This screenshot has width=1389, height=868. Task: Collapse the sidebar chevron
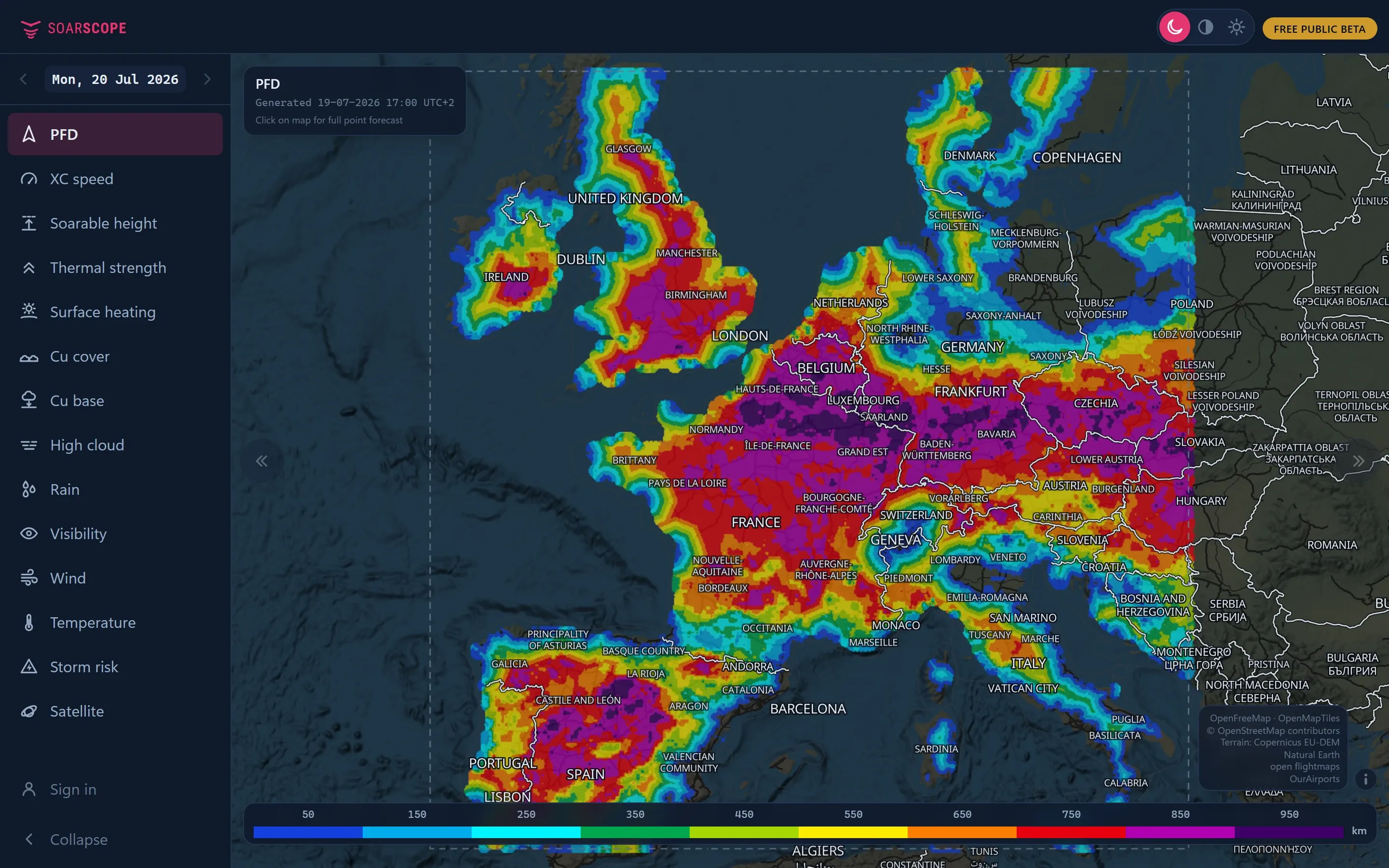point(29,839)
